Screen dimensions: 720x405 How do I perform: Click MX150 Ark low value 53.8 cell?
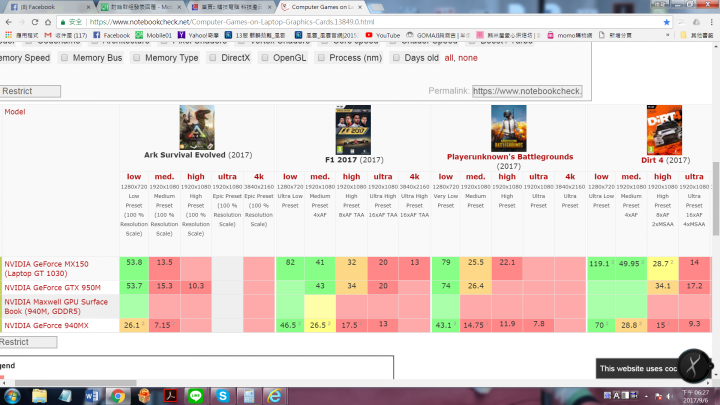pos(134,268)
